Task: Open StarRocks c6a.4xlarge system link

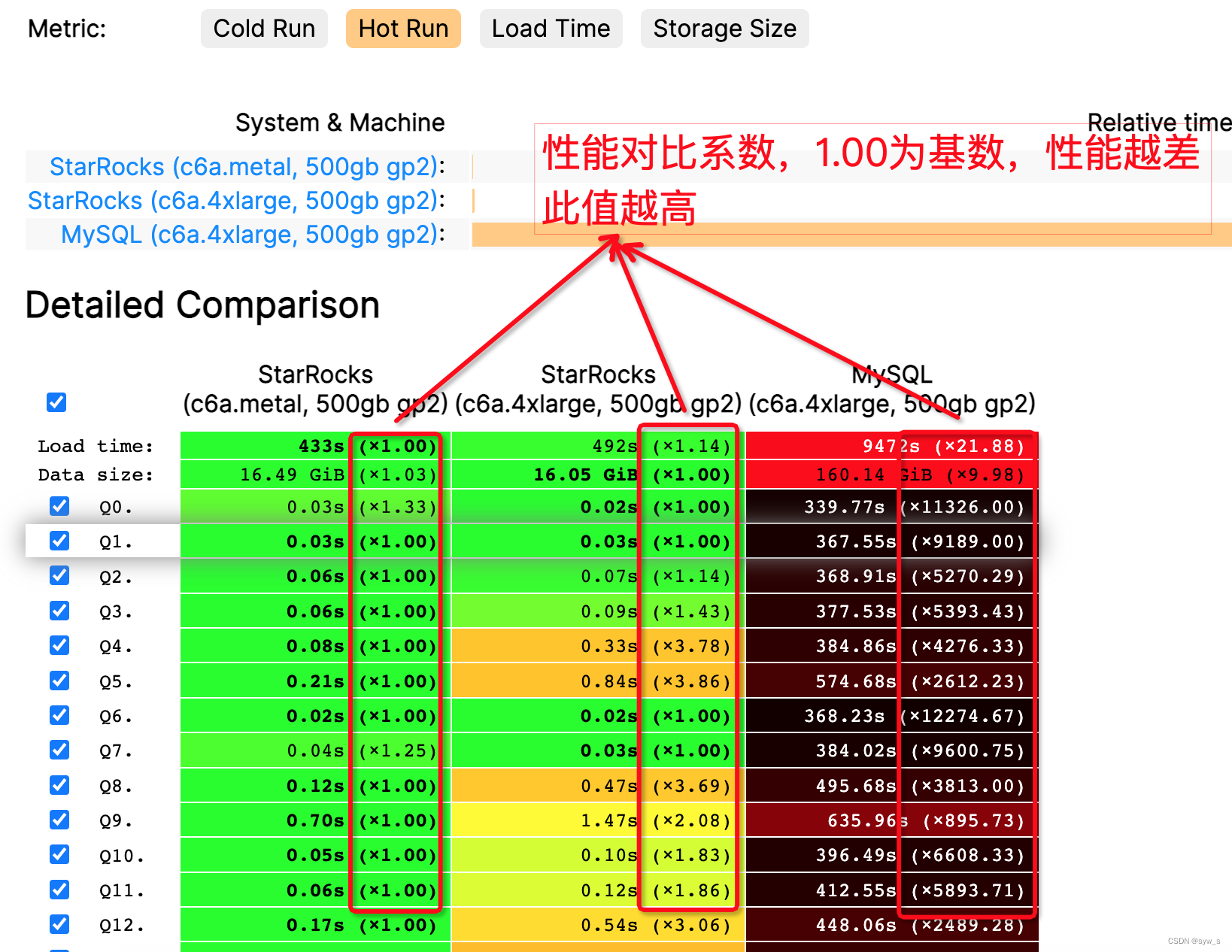Action: point(232,200)
